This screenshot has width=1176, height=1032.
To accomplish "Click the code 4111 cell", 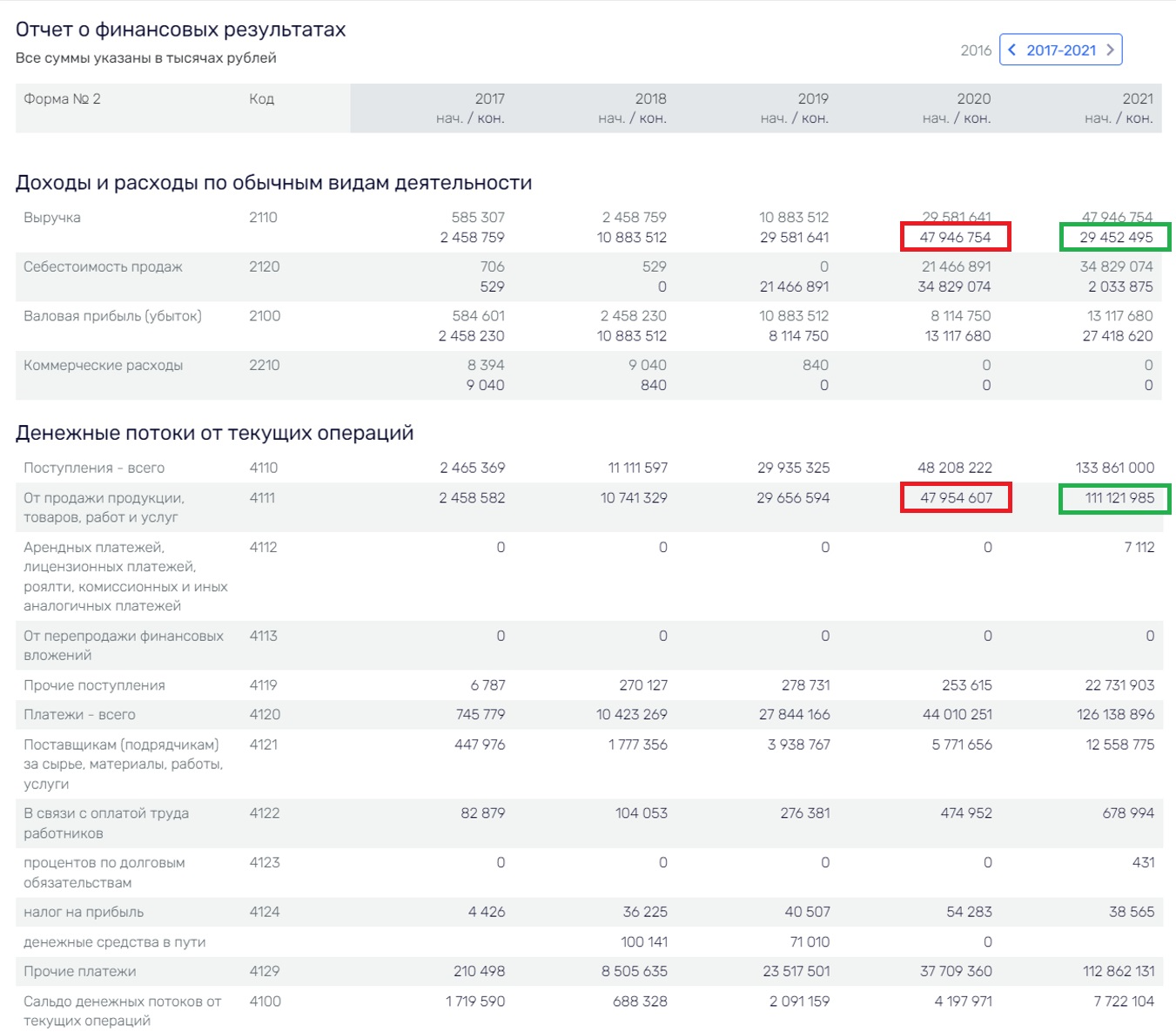I will pyautogui.click(x=262, y=498).
